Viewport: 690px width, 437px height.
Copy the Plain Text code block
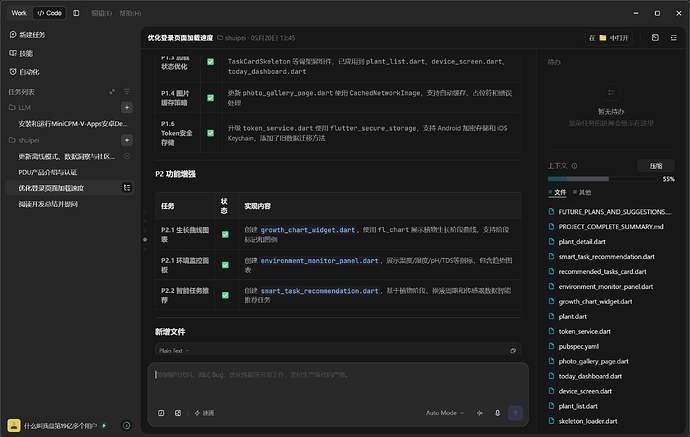pyautogui.click(x=513, y=351)
